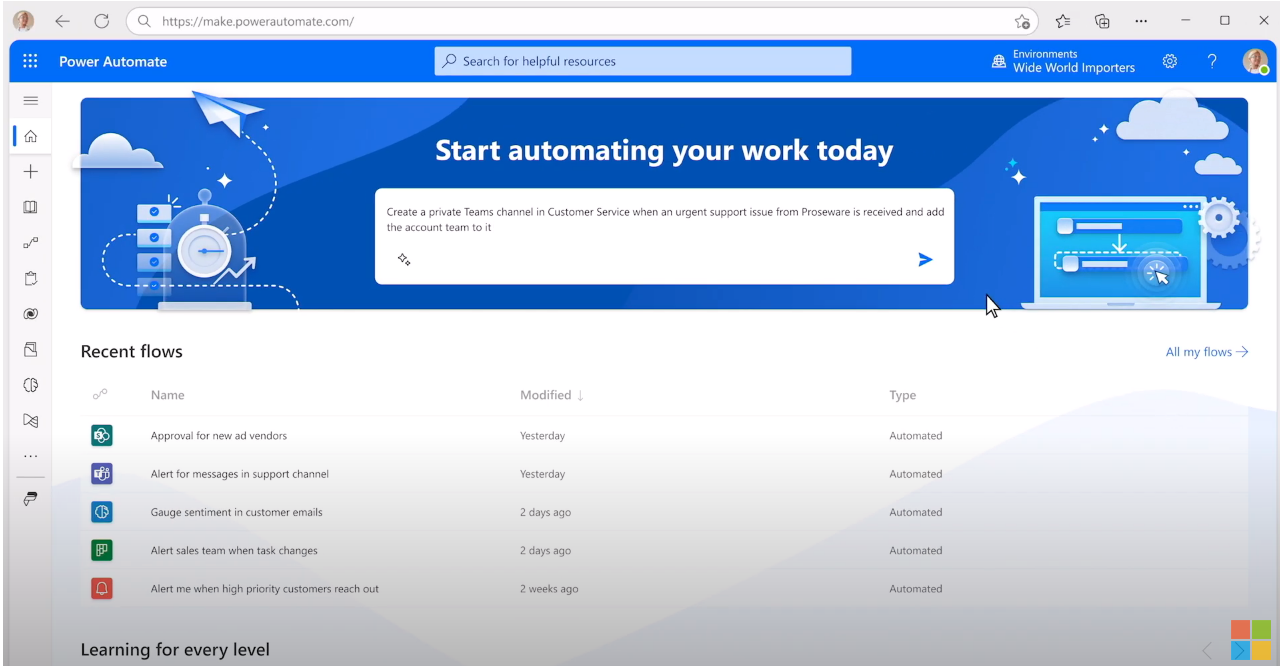This screenshot has width=1280, height=666.
Task: Open the account avatar in Power Automate header
Action: [x=1255, y=61]
